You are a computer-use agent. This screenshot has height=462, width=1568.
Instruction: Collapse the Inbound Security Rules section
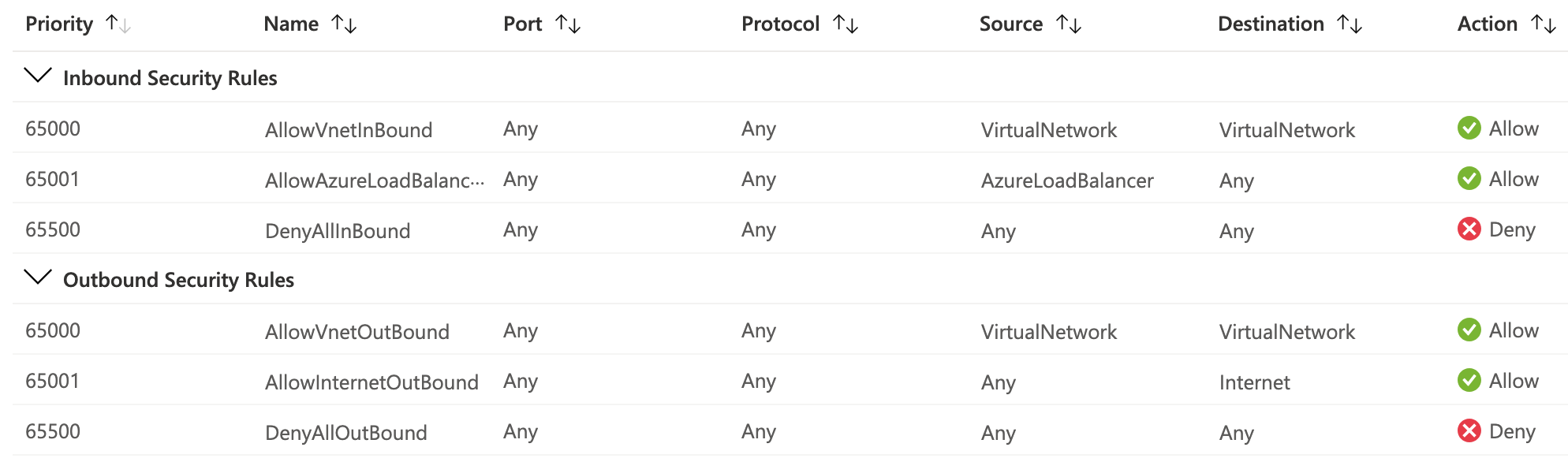point(38,76)
